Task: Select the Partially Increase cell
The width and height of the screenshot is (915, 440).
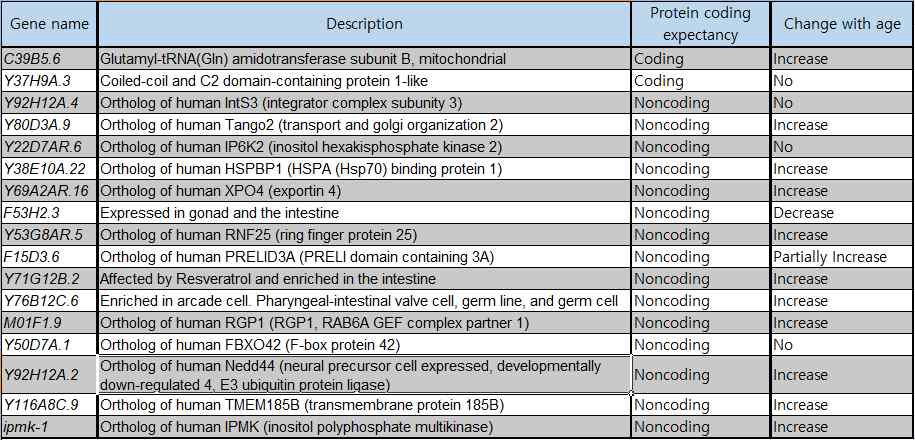Action: click(x=842, y=257)
